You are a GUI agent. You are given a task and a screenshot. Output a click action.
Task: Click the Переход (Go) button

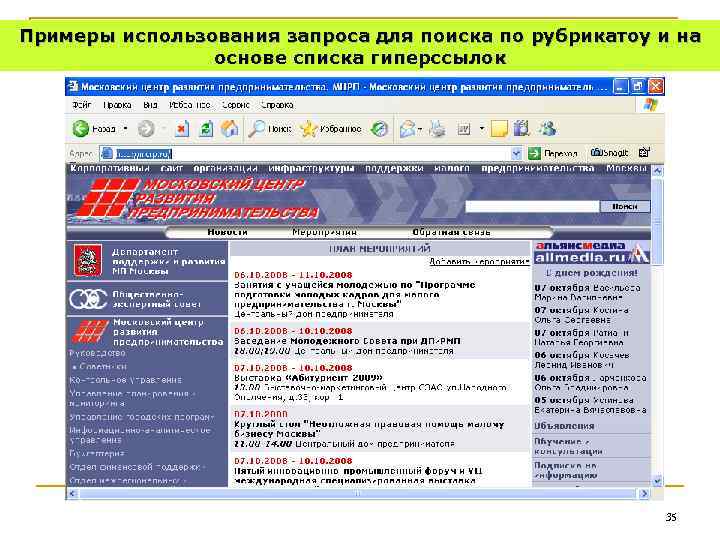click(x=553, y=153)
